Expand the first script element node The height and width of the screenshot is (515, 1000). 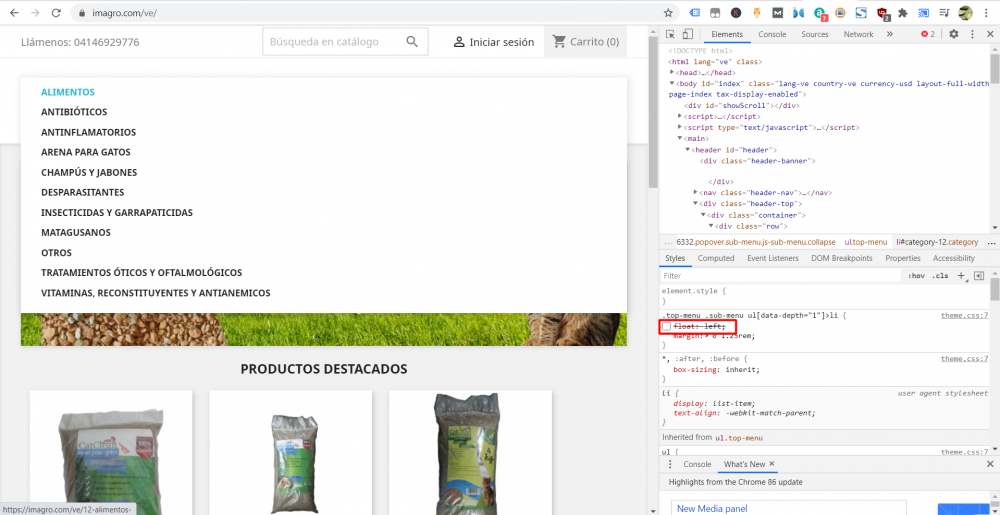pyautogui.click(x=680, y=117)
